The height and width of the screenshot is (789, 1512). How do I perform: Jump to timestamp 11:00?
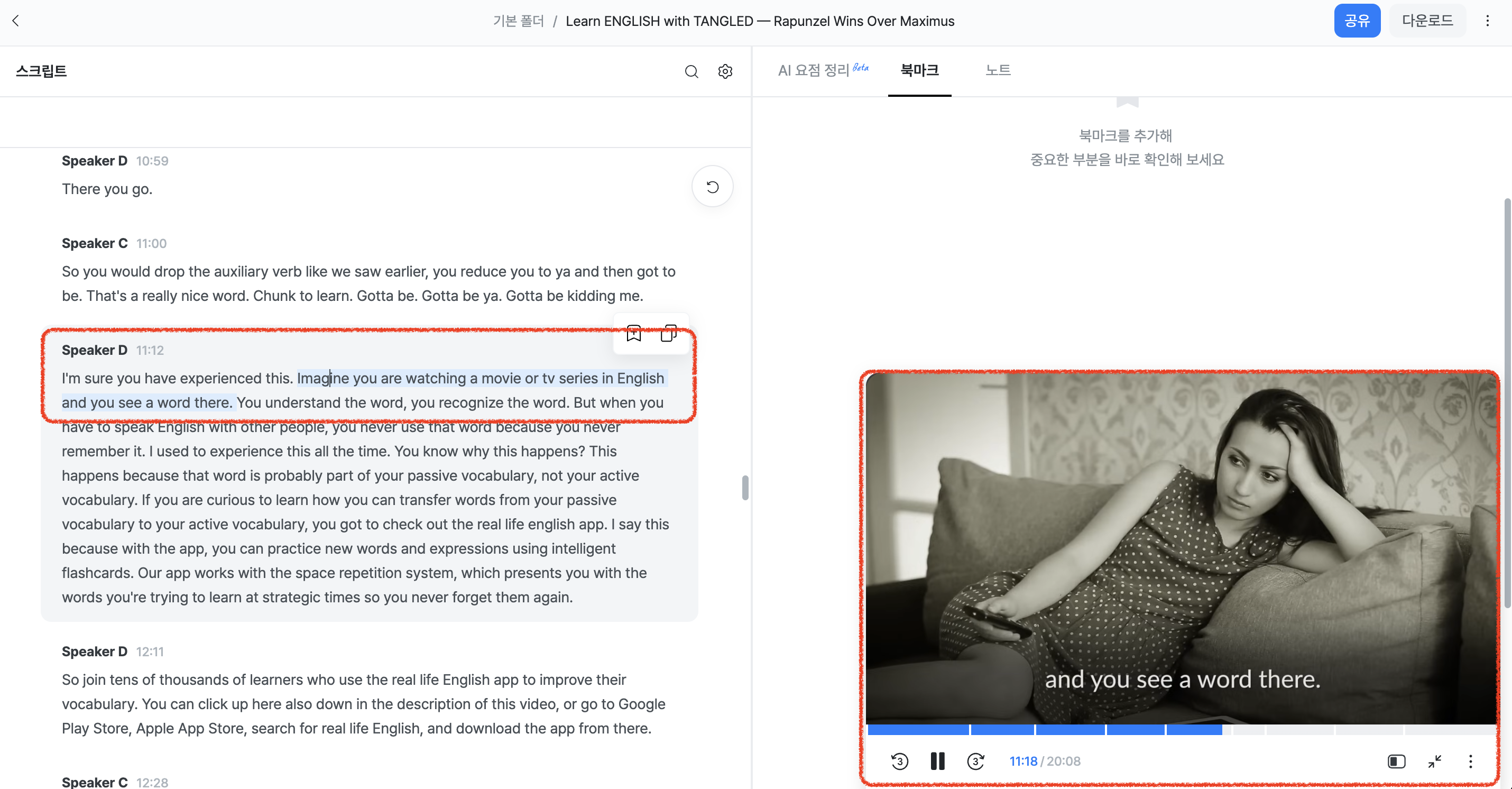coord(151,244)
